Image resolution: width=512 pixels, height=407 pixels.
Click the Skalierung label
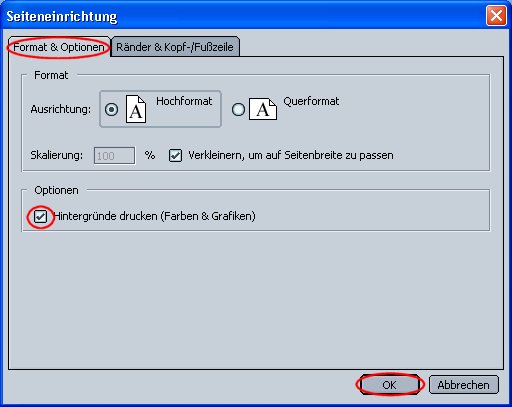(x=57, y=155)
